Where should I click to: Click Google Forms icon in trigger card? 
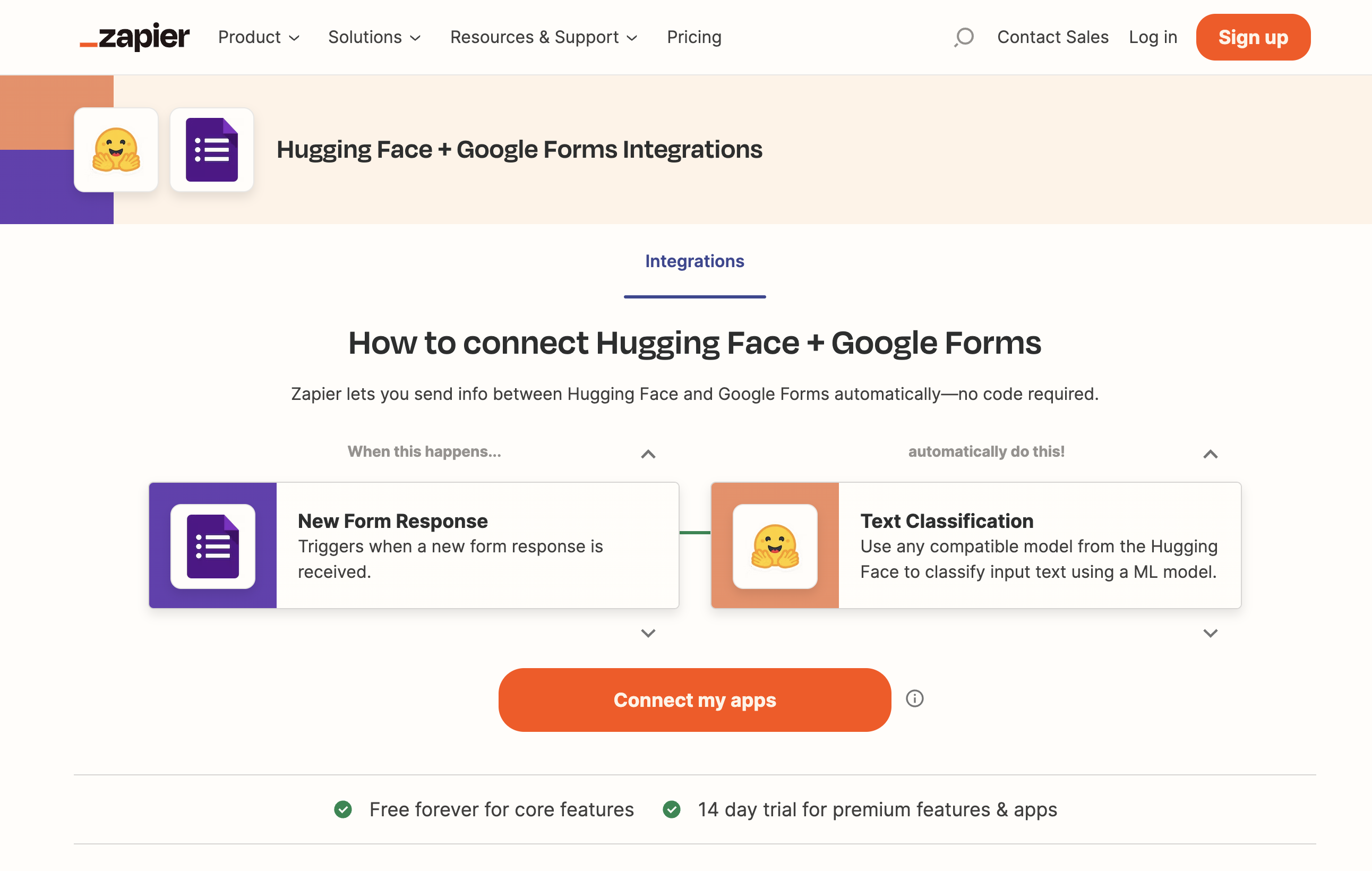(212, 546)
